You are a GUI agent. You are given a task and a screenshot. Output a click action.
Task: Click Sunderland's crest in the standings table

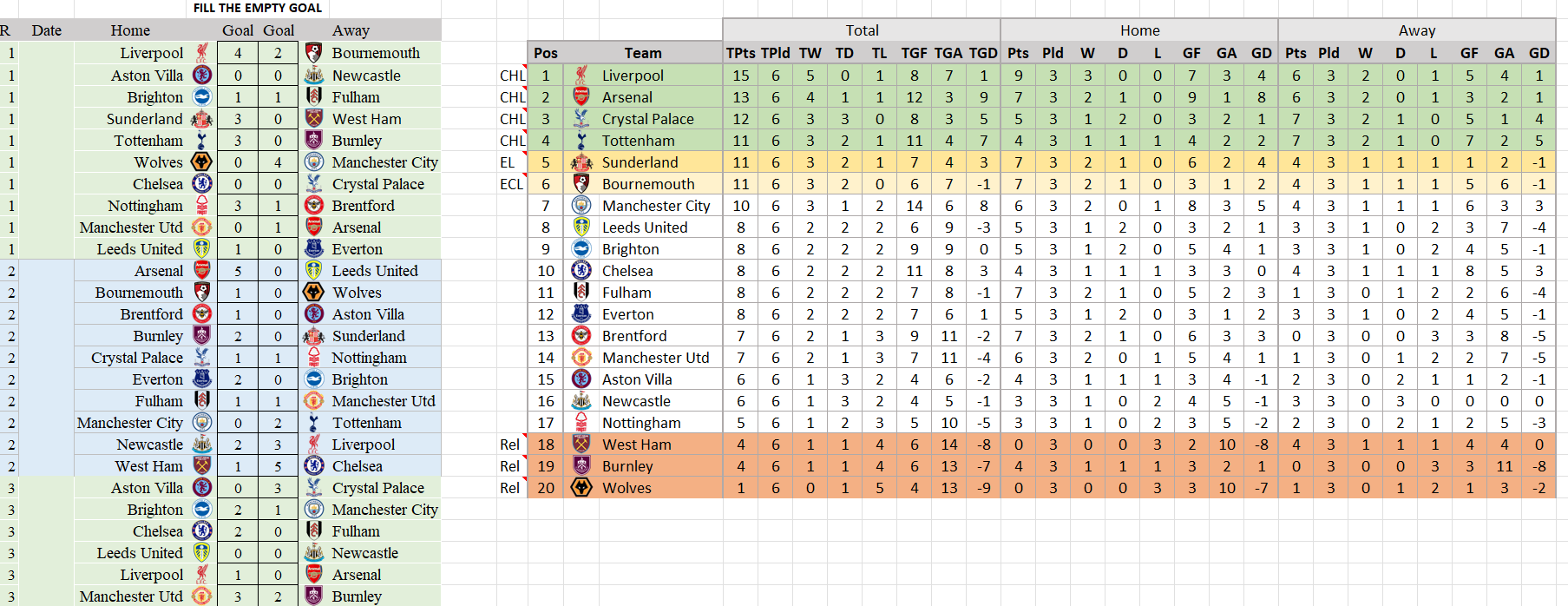[581, 162]
